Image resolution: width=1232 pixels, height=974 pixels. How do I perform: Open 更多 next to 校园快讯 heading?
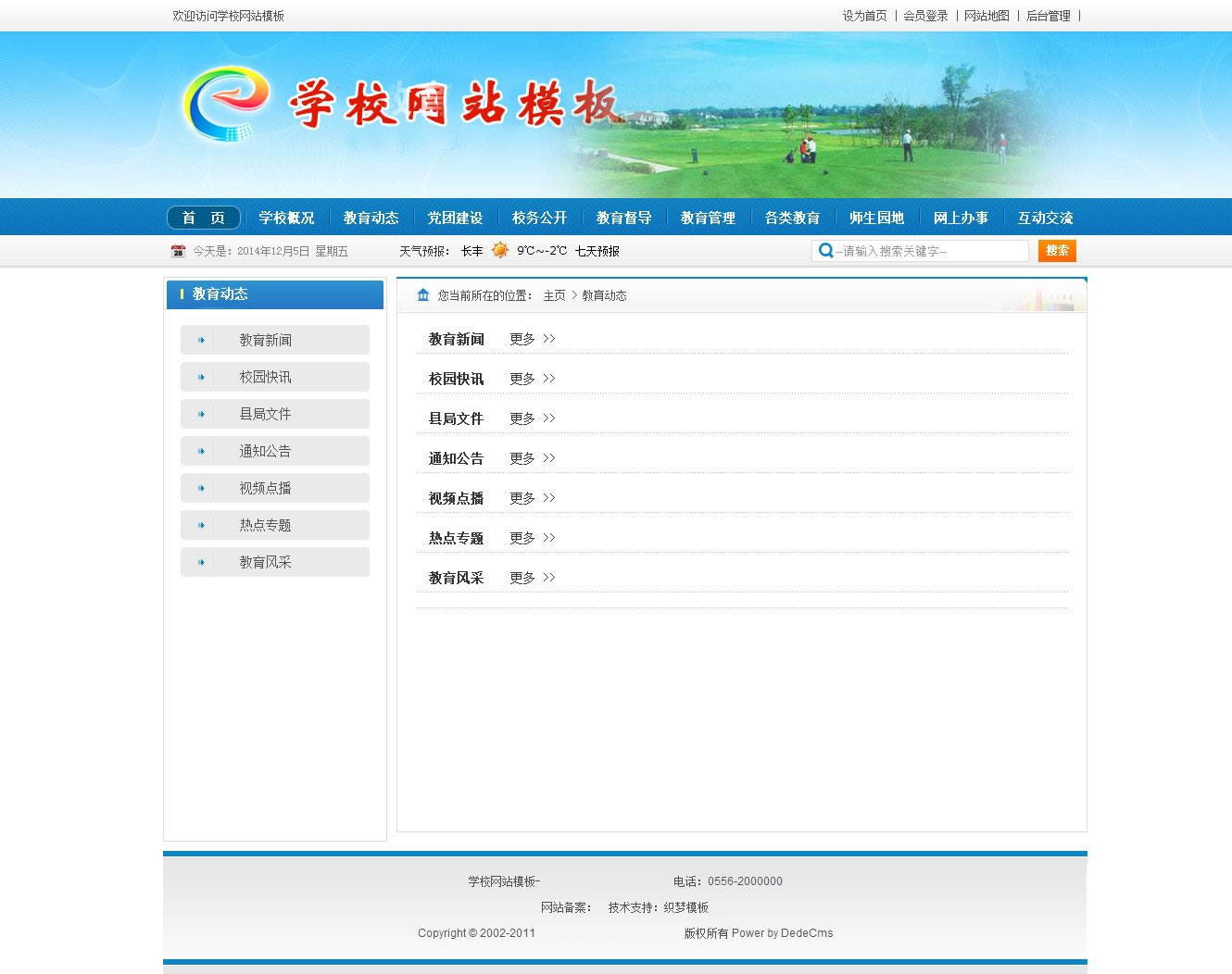(x=532, y=379)
